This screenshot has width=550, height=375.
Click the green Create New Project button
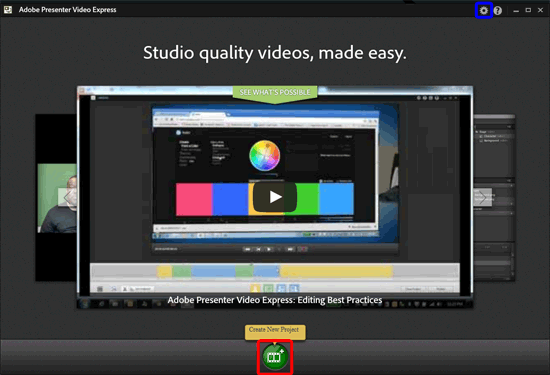click(x=275, y=357)
